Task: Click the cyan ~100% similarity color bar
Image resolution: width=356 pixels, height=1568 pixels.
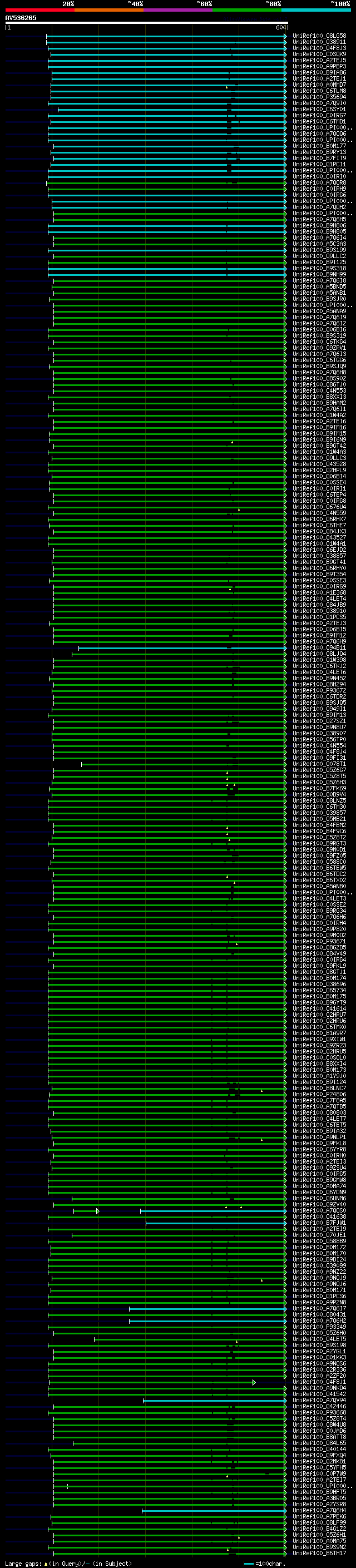Action: (x=316, y=10)
